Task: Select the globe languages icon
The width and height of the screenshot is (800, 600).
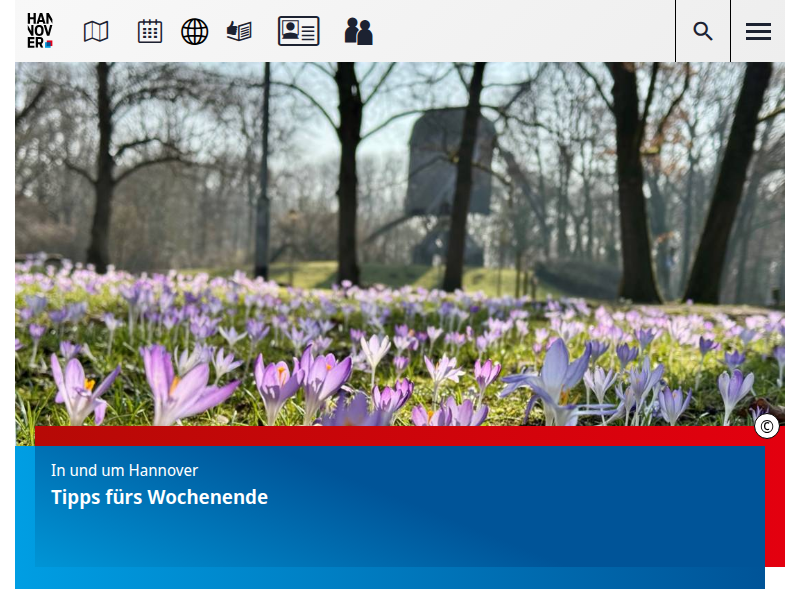Action: [194, 31]
